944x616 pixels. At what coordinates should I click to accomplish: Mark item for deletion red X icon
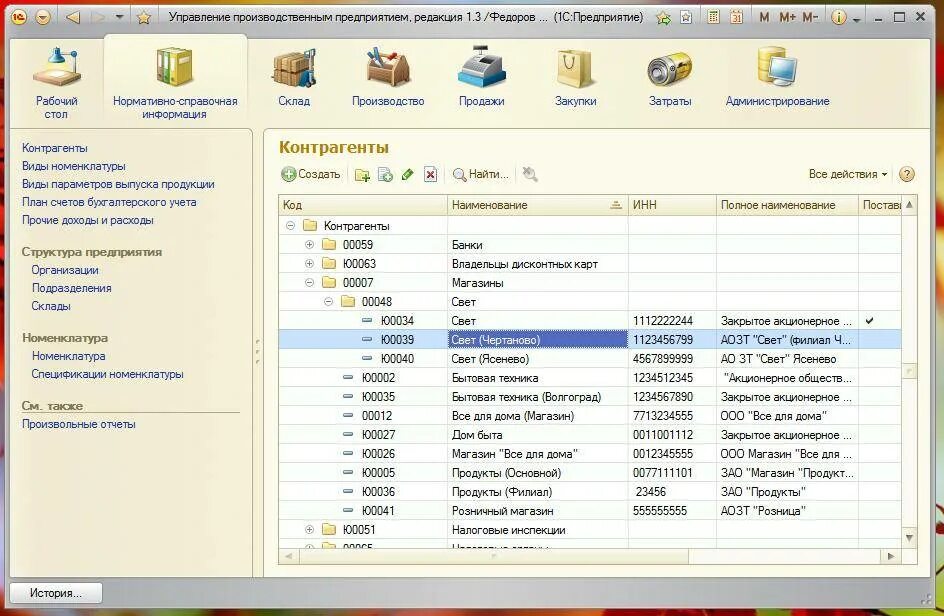click(x=430, y=175)
